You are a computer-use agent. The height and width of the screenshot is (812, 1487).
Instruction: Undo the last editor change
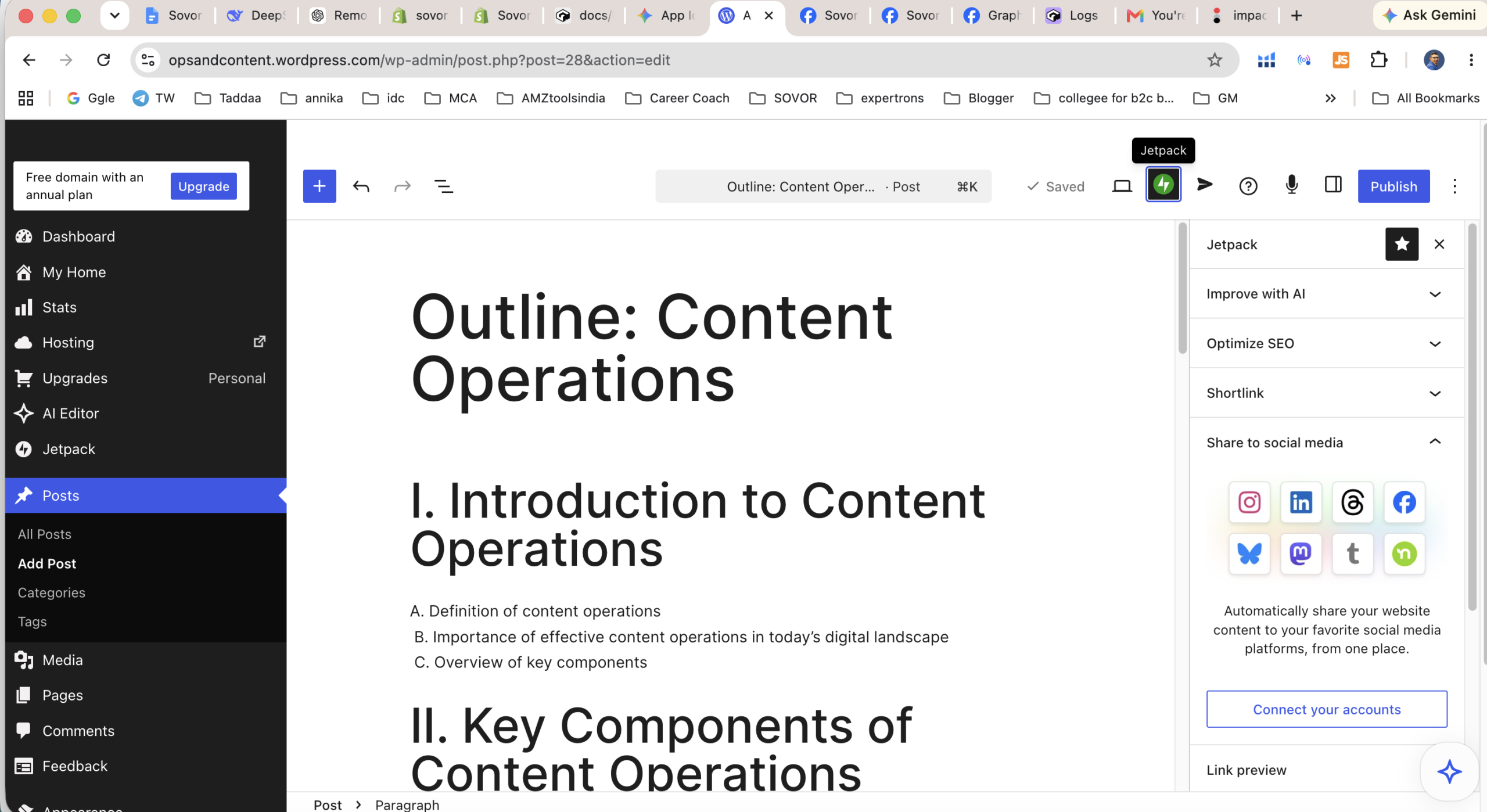point(361,186)
